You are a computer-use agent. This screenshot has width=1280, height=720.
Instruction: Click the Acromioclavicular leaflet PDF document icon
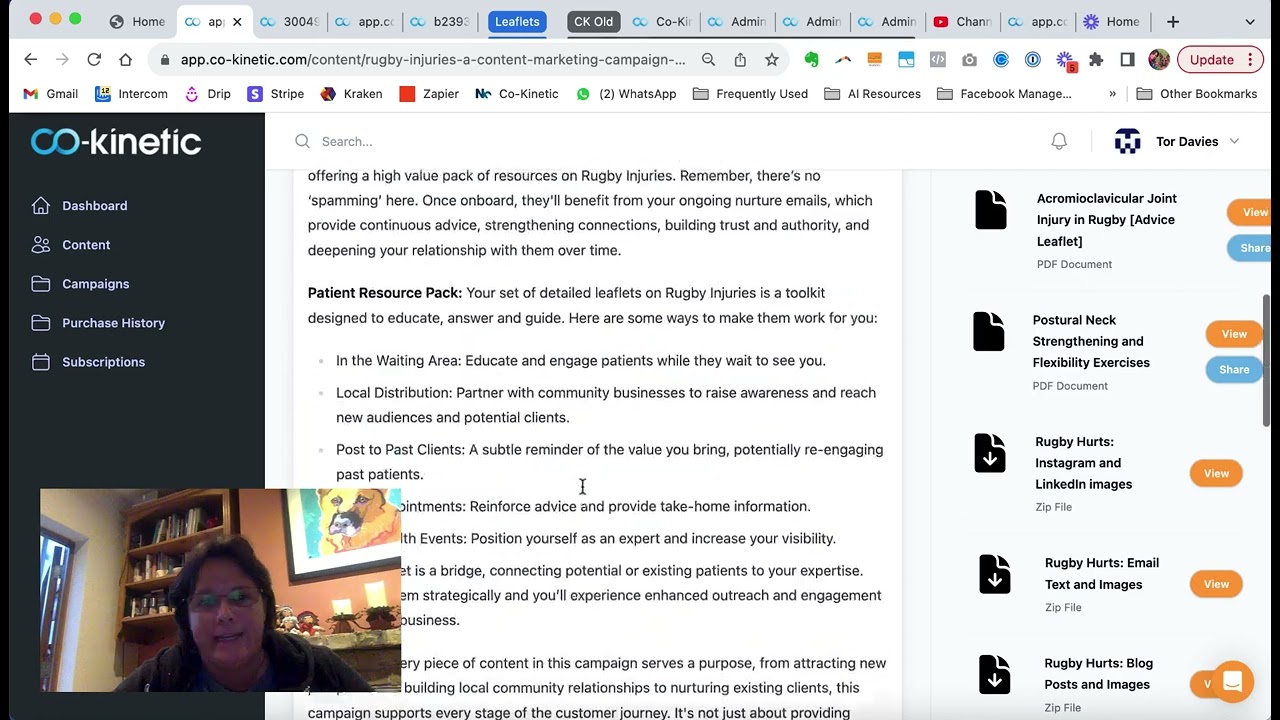[991, 210]
